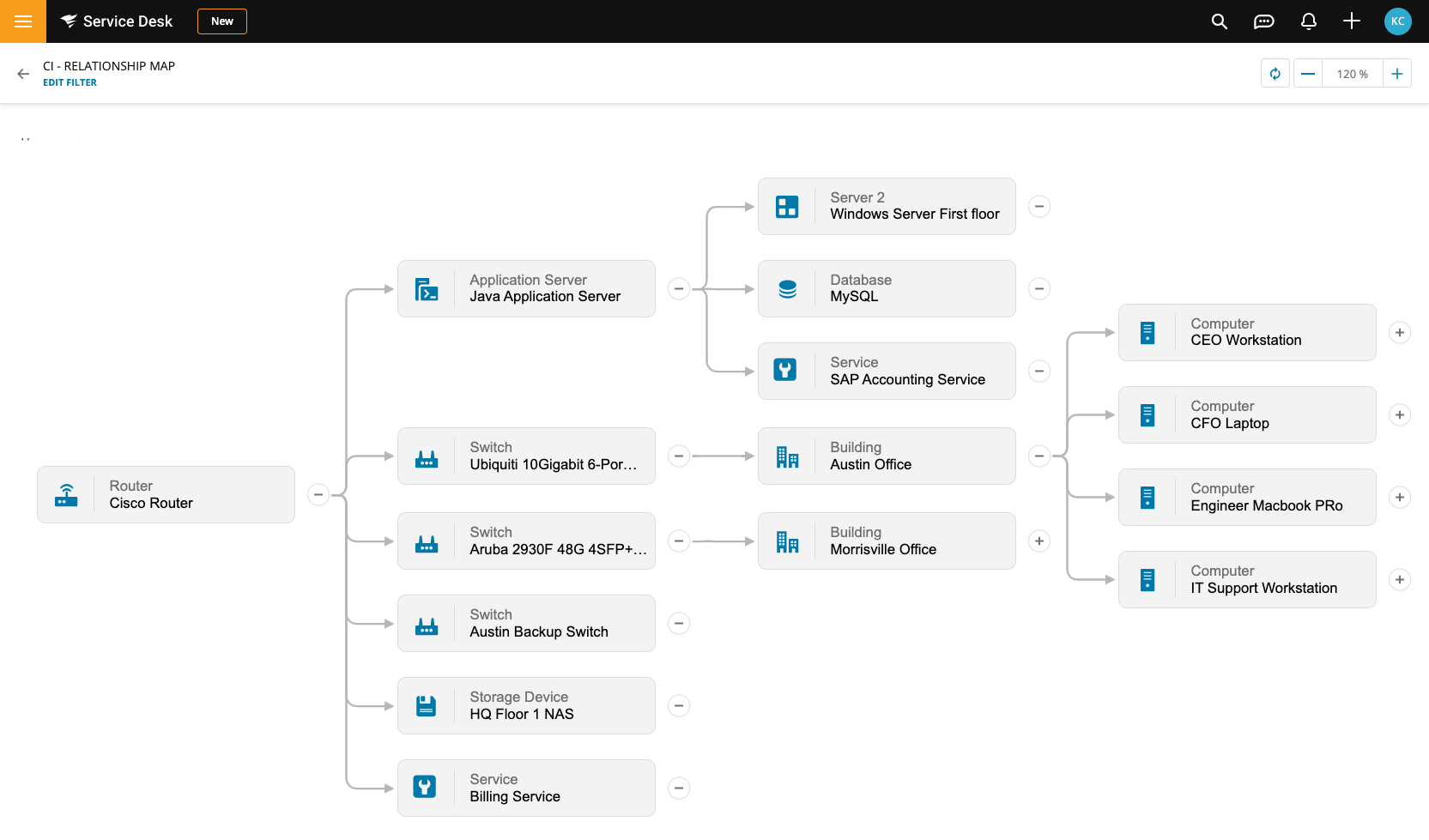Open the Edit Filter link

(70, 83)
